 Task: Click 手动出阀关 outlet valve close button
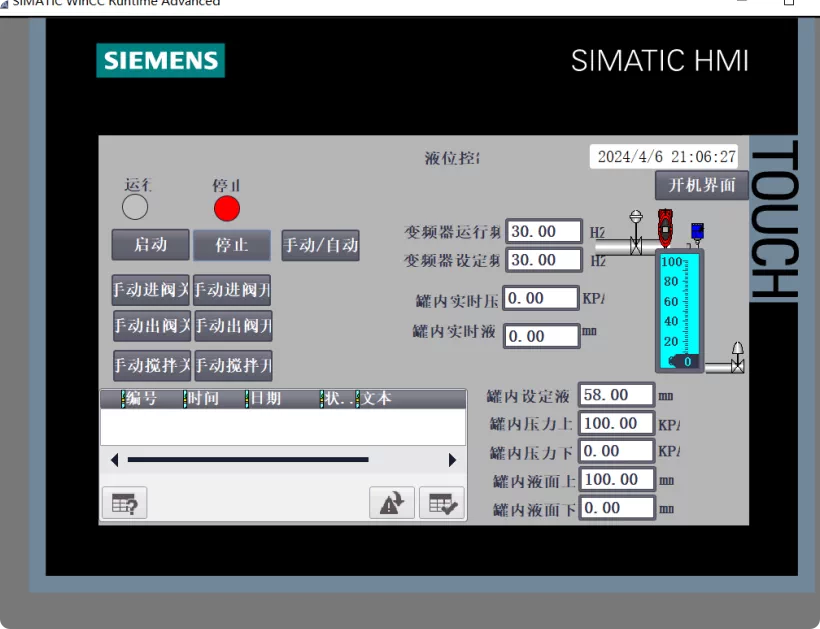click(152, 326)
